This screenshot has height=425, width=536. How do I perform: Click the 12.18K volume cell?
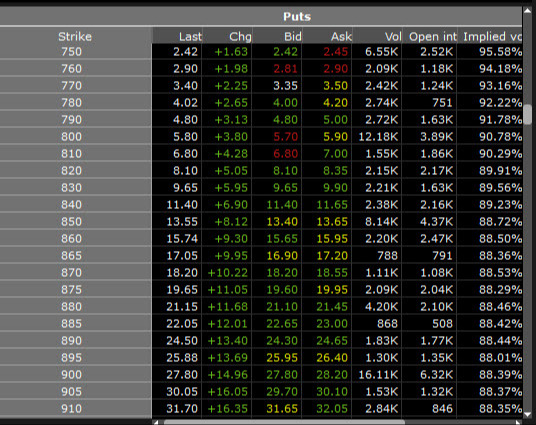pyautogui.click(x=378, y=137)
